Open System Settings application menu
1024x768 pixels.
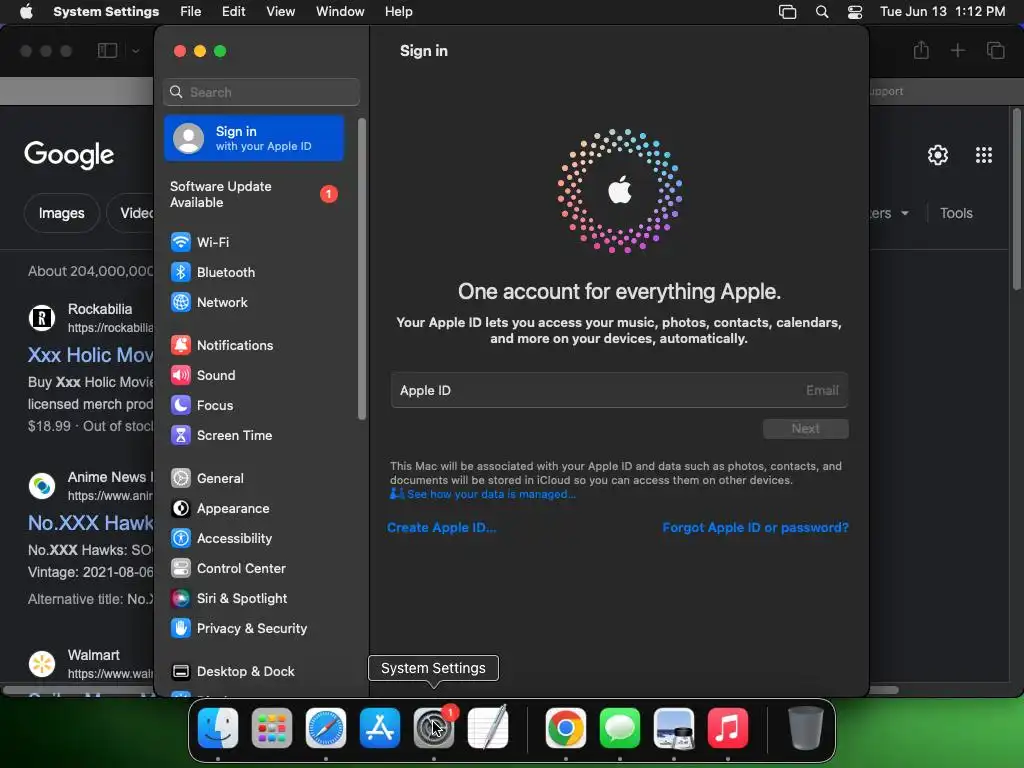[x=106, y=12]
